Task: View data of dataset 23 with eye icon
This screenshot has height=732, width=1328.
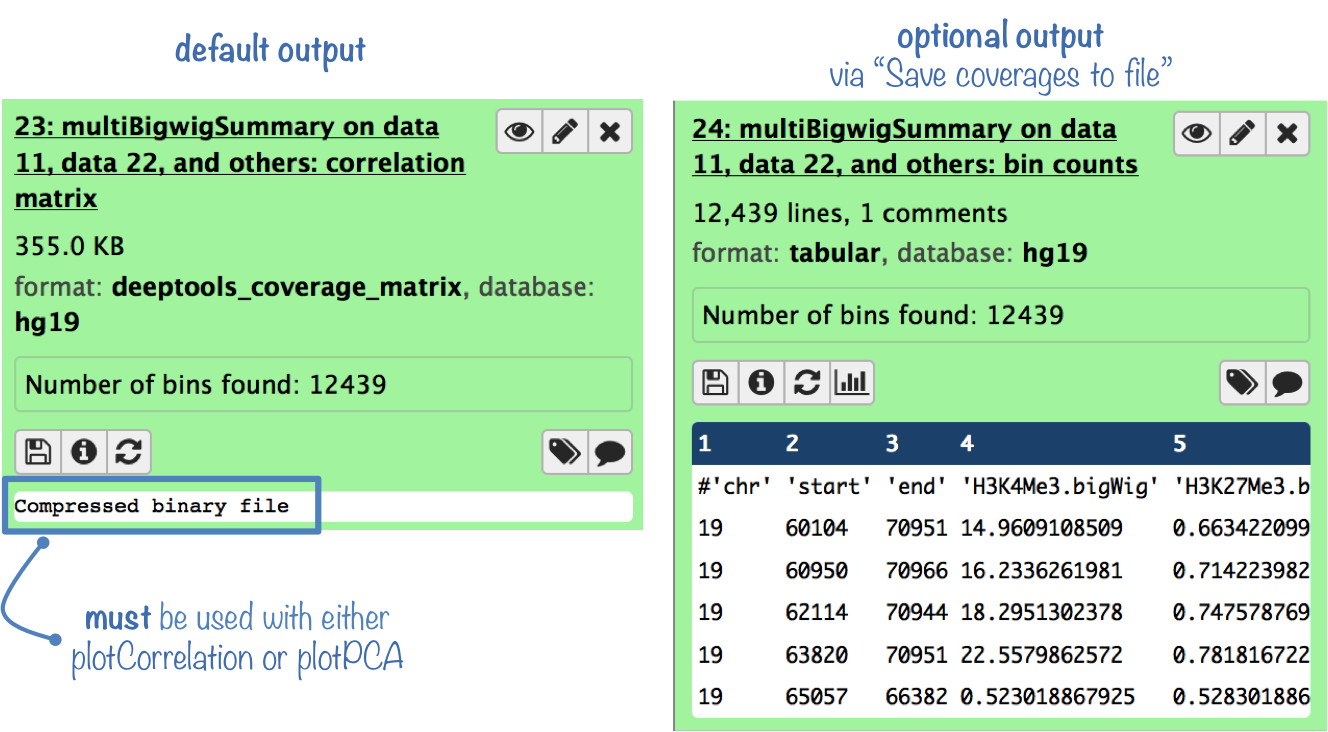Action: [x=519, y=132]
